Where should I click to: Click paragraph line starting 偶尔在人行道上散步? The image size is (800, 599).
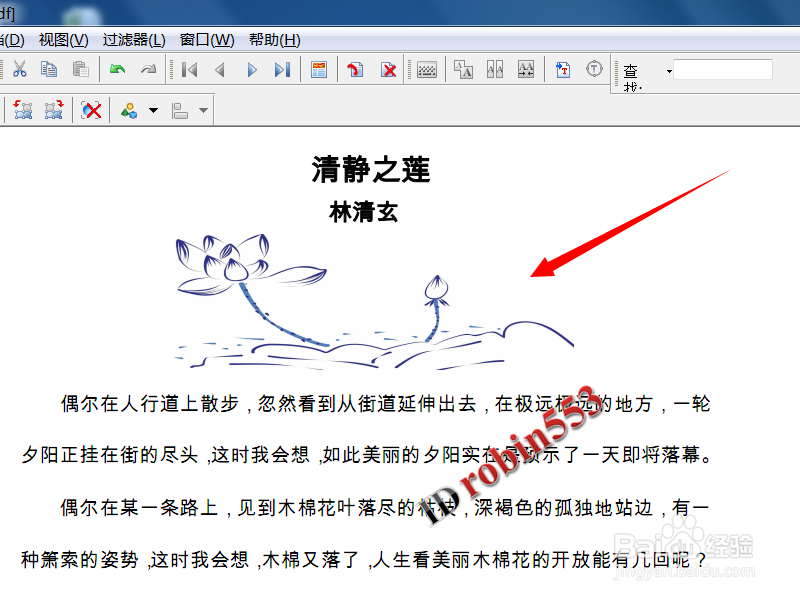click(385, 404)
